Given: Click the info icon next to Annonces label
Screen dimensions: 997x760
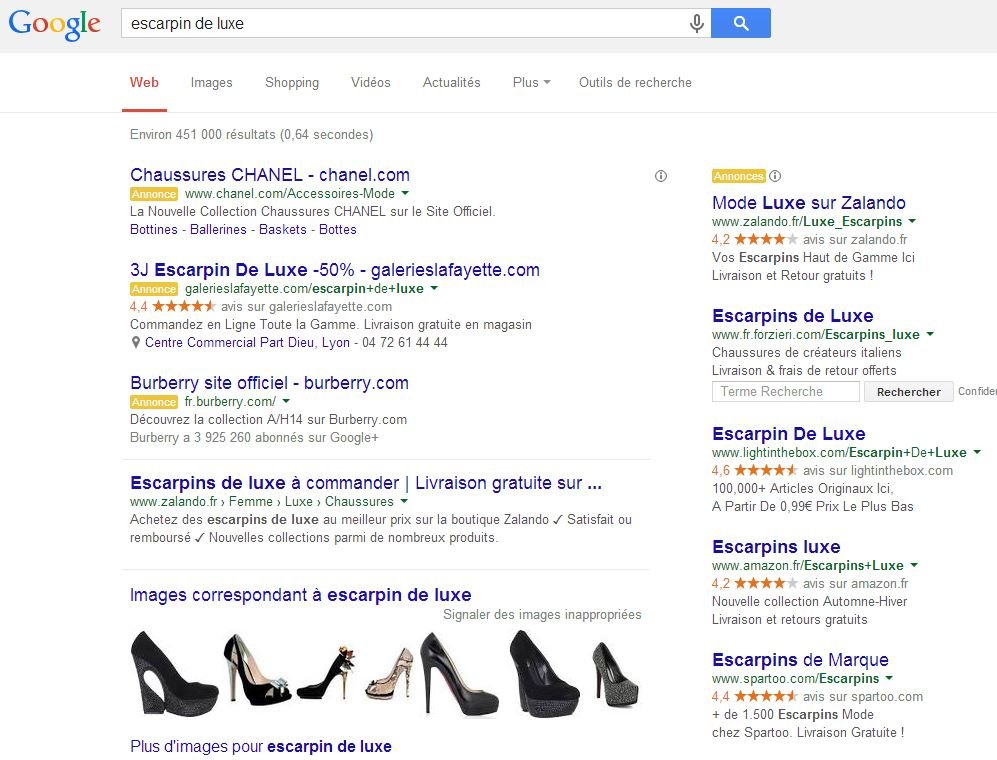Looking at the screenshot, I should tap(774, 176).
